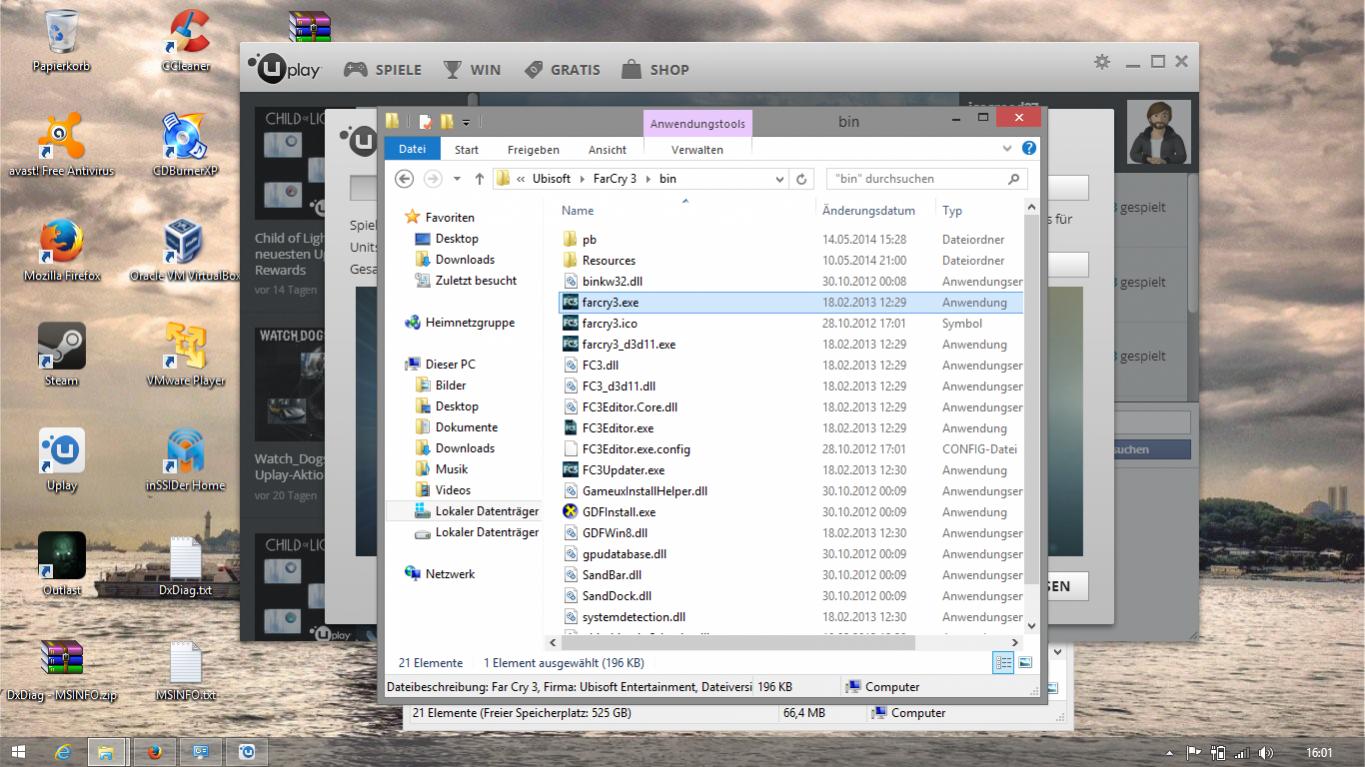This screenshot has width=1365, height=767.
Task: Open the Quick Access Toolbar customize dropdown
Action: [x=466, y=122]
